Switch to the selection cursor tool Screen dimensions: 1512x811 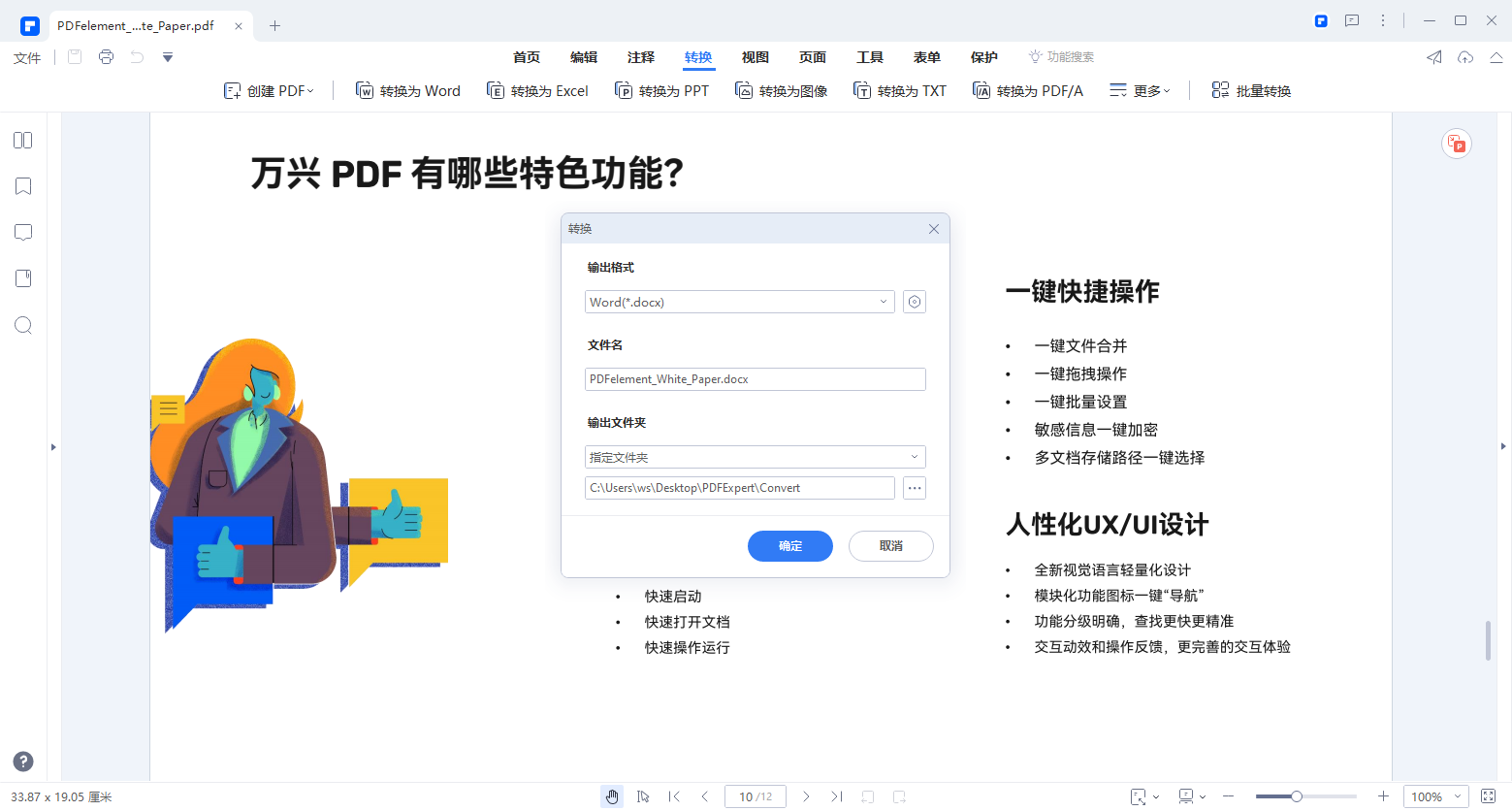tap(643, 795)
